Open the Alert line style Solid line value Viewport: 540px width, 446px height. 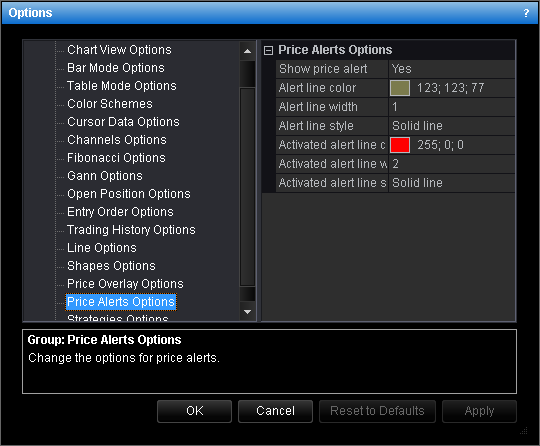(x=451, y=126)
